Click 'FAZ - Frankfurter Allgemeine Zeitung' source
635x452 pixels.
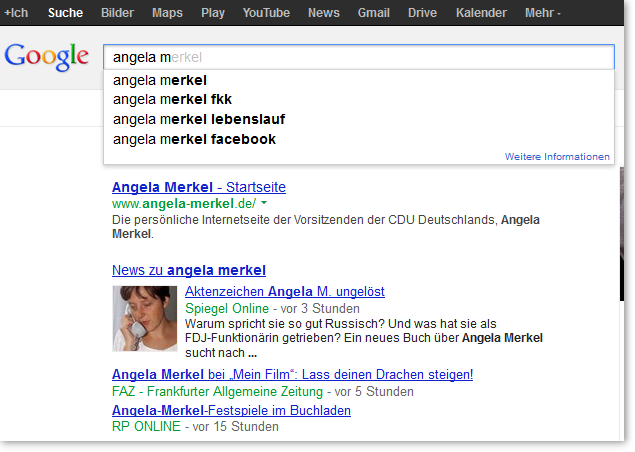coord(217,392)
